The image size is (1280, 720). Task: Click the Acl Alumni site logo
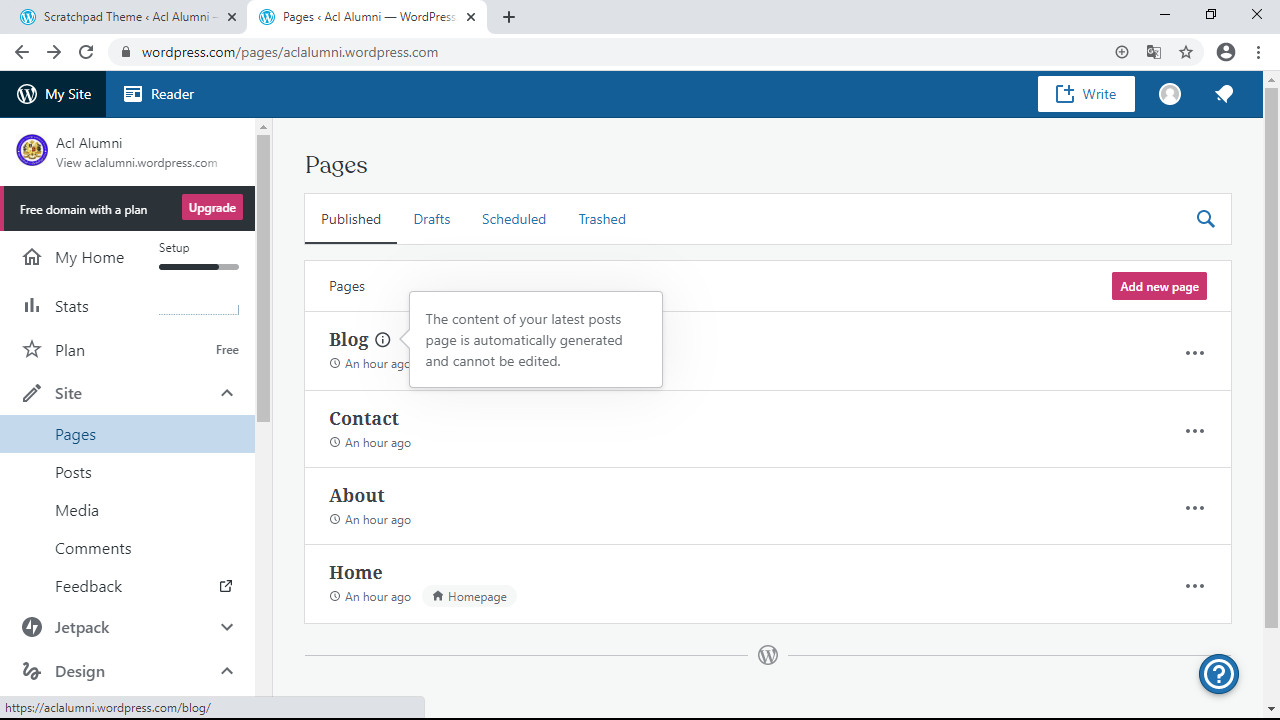tap(33, 151)
